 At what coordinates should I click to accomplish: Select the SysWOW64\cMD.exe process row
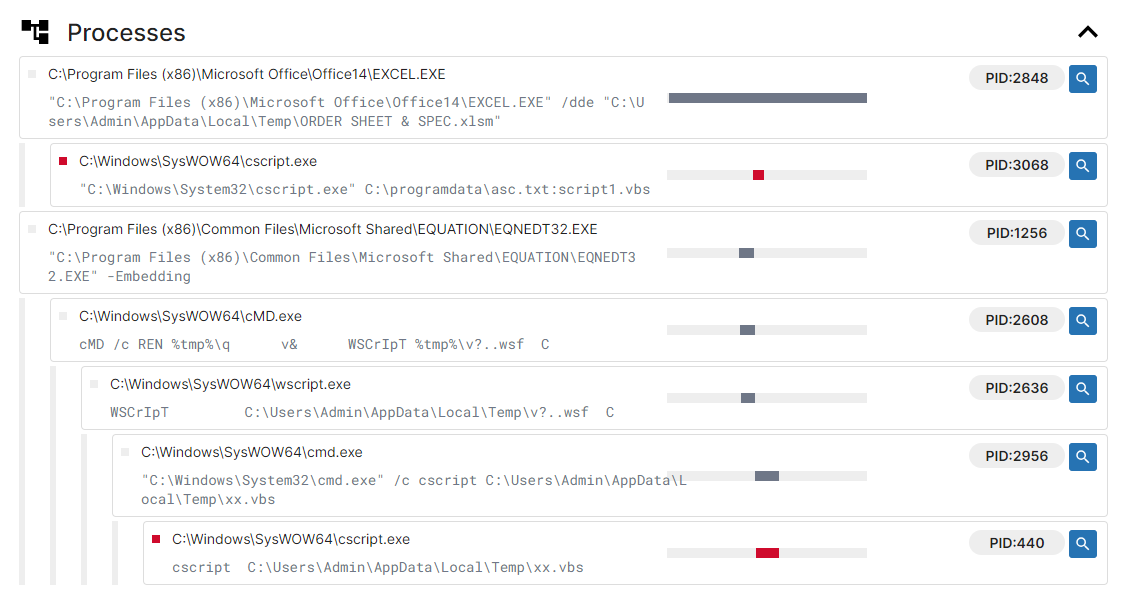pos(579,330)
